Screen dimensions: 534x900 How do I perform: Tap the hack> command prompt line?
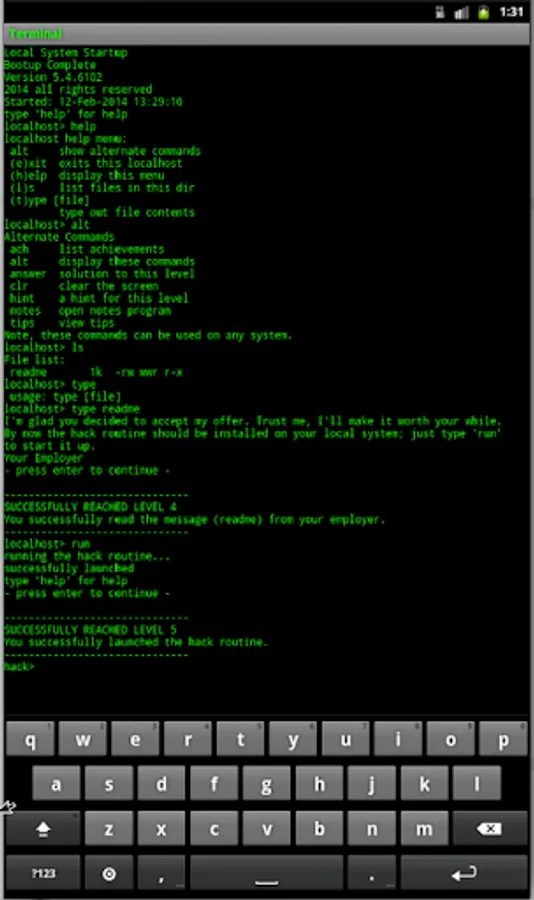pos(20,666)
